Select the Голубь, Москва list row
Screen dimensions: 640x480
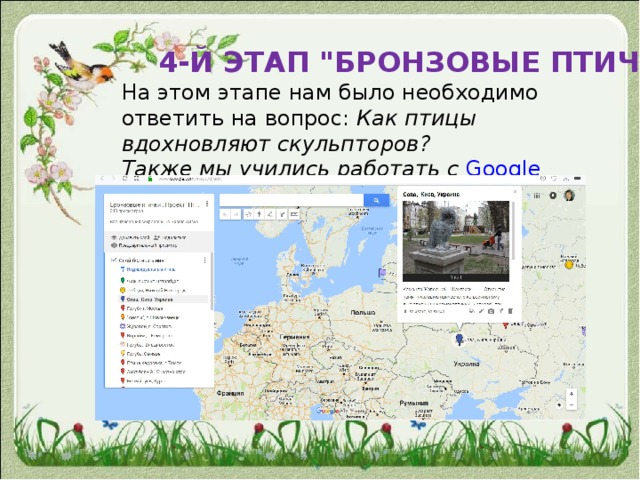[x=142, y=309]
